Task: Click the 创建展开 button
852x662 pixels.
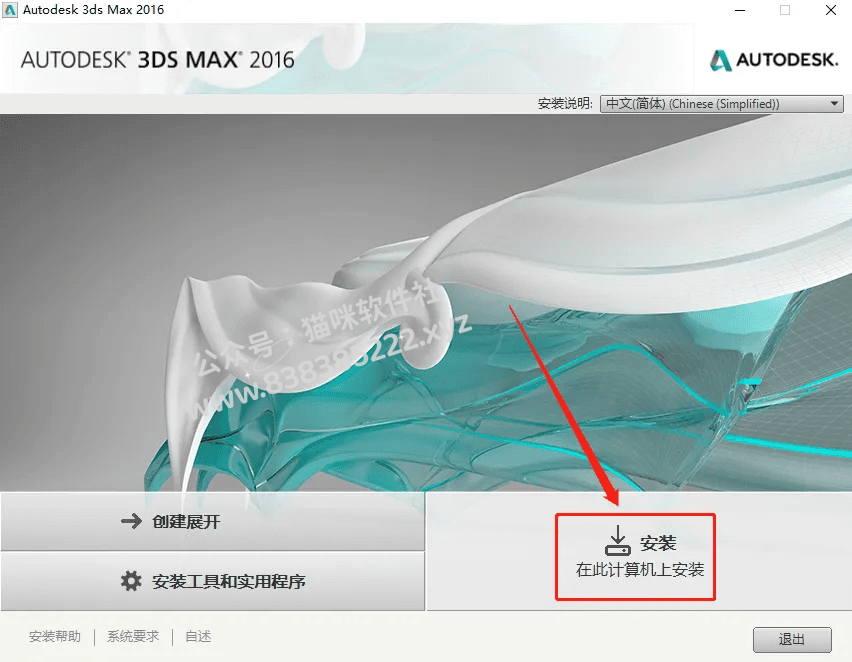Action: pyautogui.click(x=212, y=521)
